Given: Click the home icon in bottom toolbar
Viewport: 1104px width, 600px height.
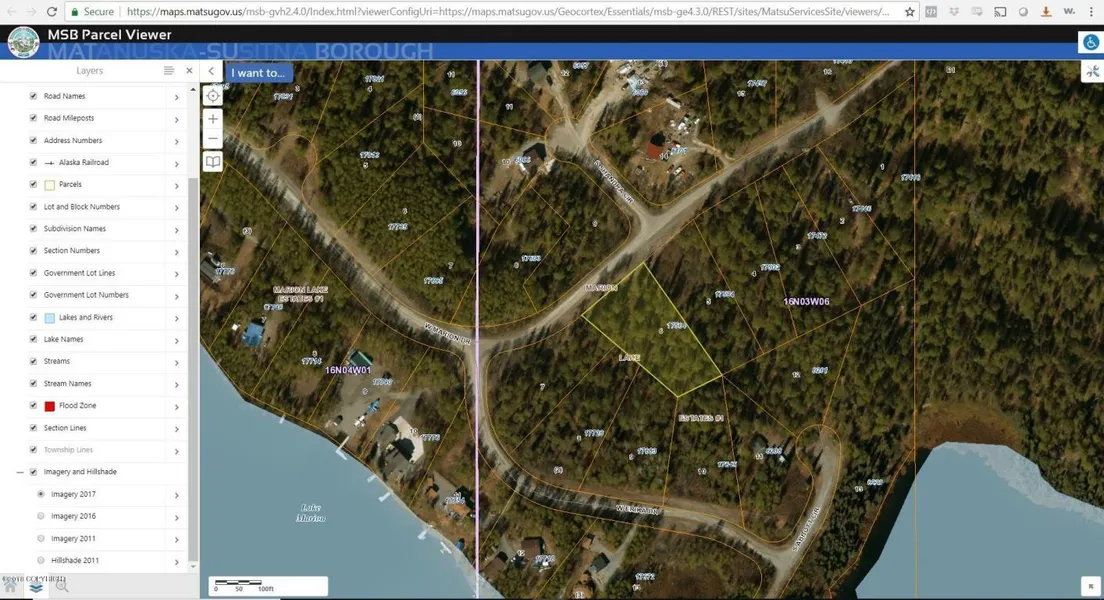Looking at the screenshot, I should [11, 587].
